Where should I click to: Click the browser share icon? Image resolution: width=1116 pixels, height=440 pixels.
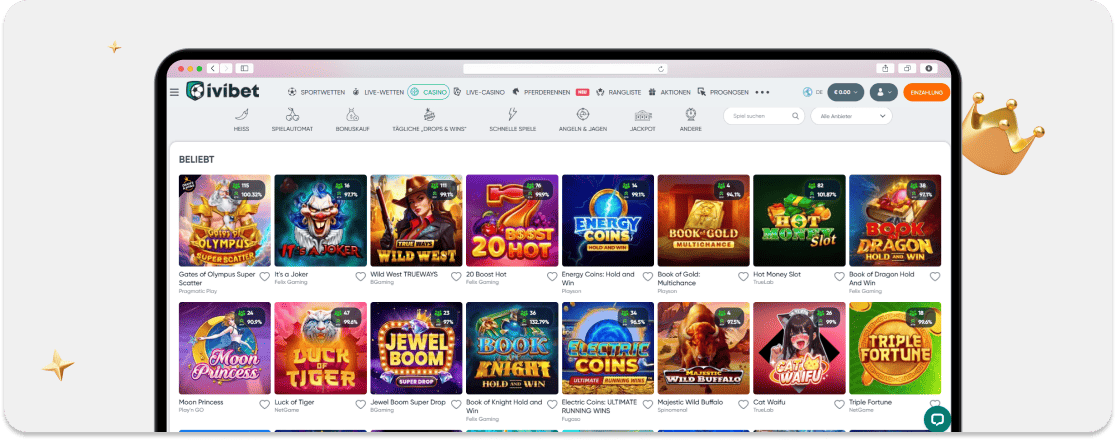(885, 68)
